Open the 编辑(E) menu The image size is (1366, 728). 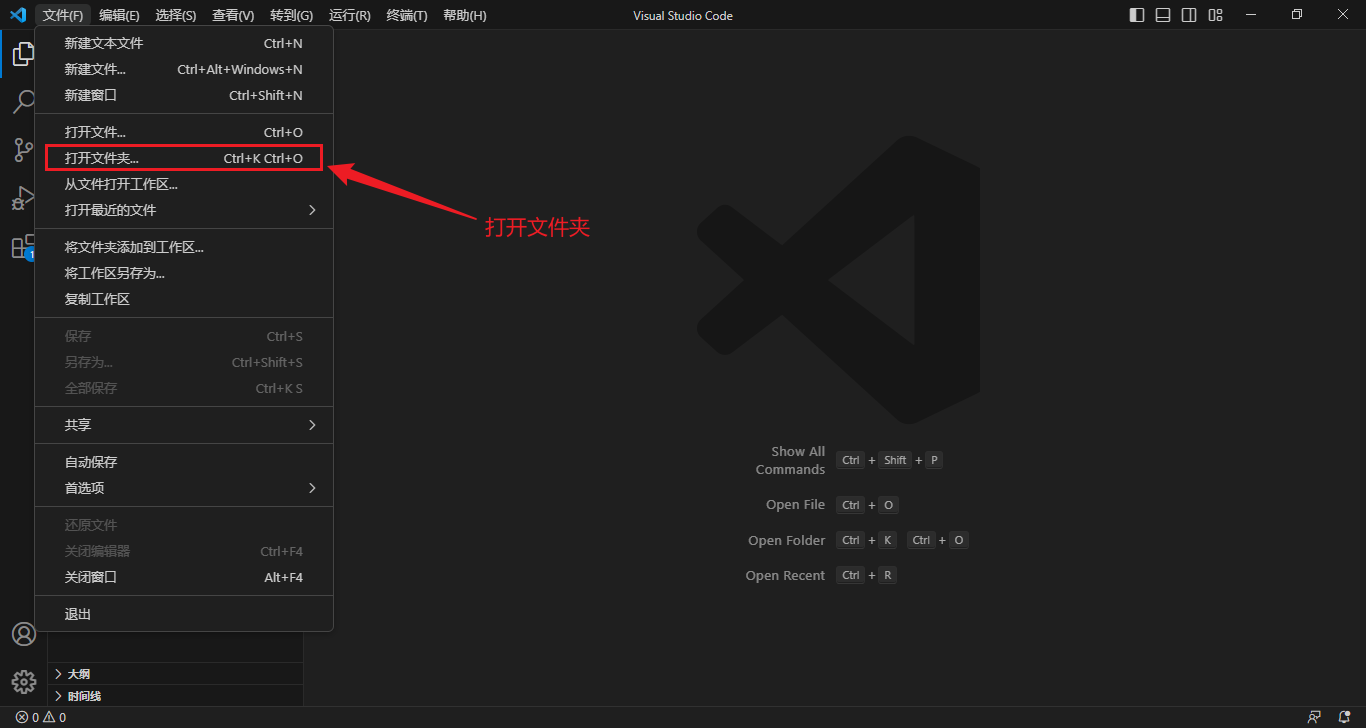119,15
